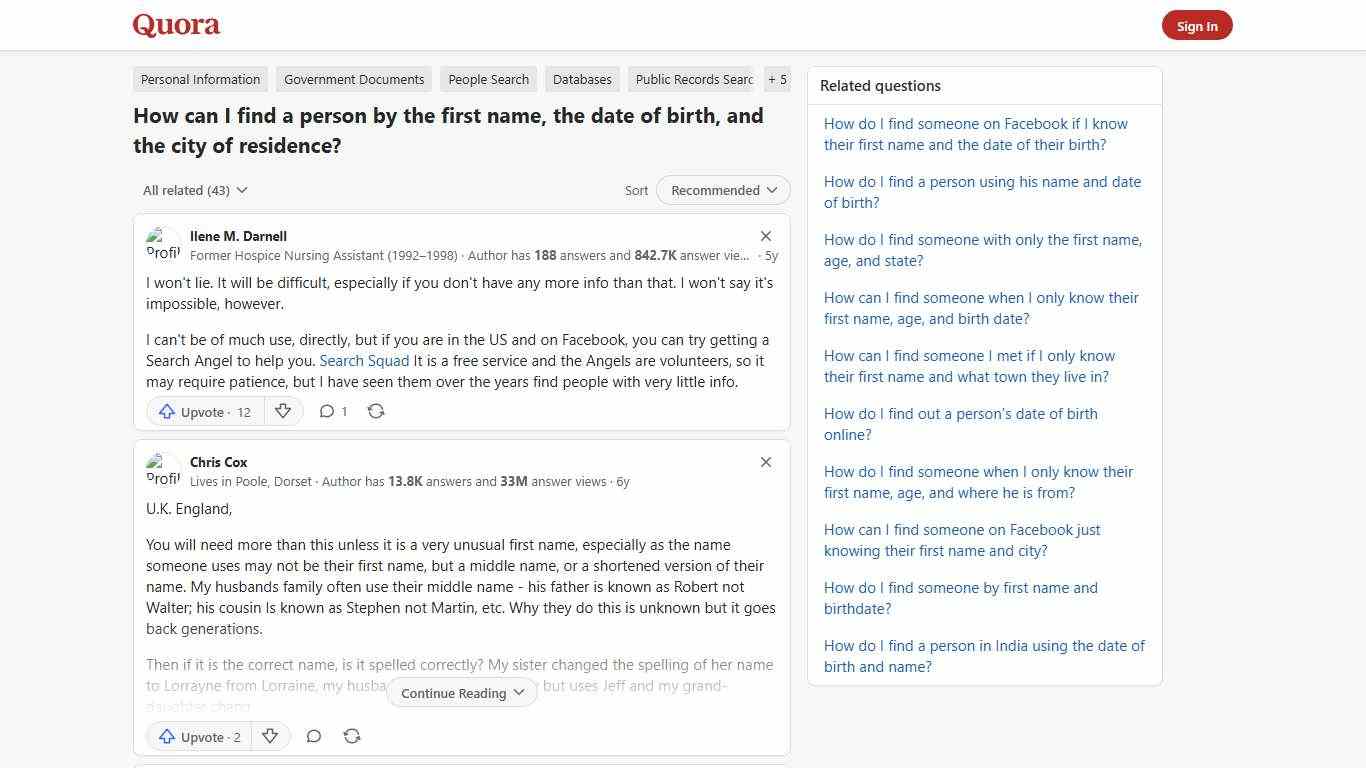
Task: Open Chris Cox's profile picture
Action: (x=163, y=470)
